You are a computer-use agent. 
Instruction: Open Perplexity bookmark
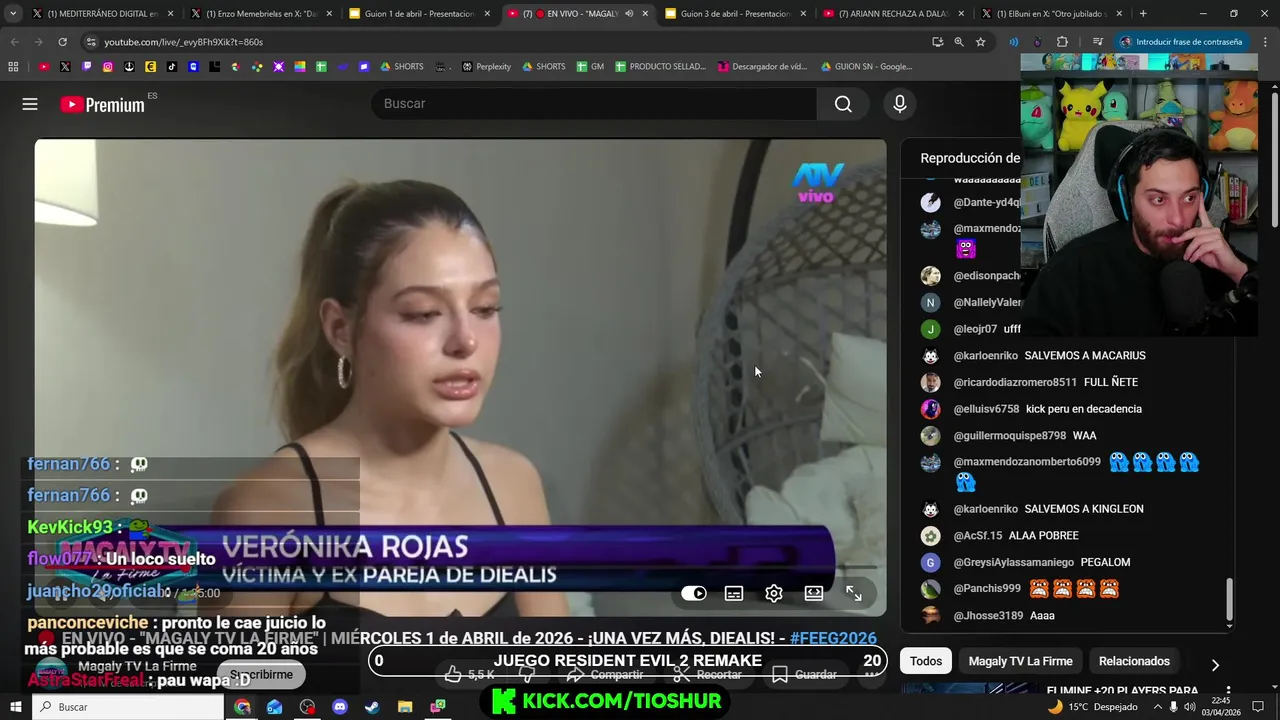486,67
